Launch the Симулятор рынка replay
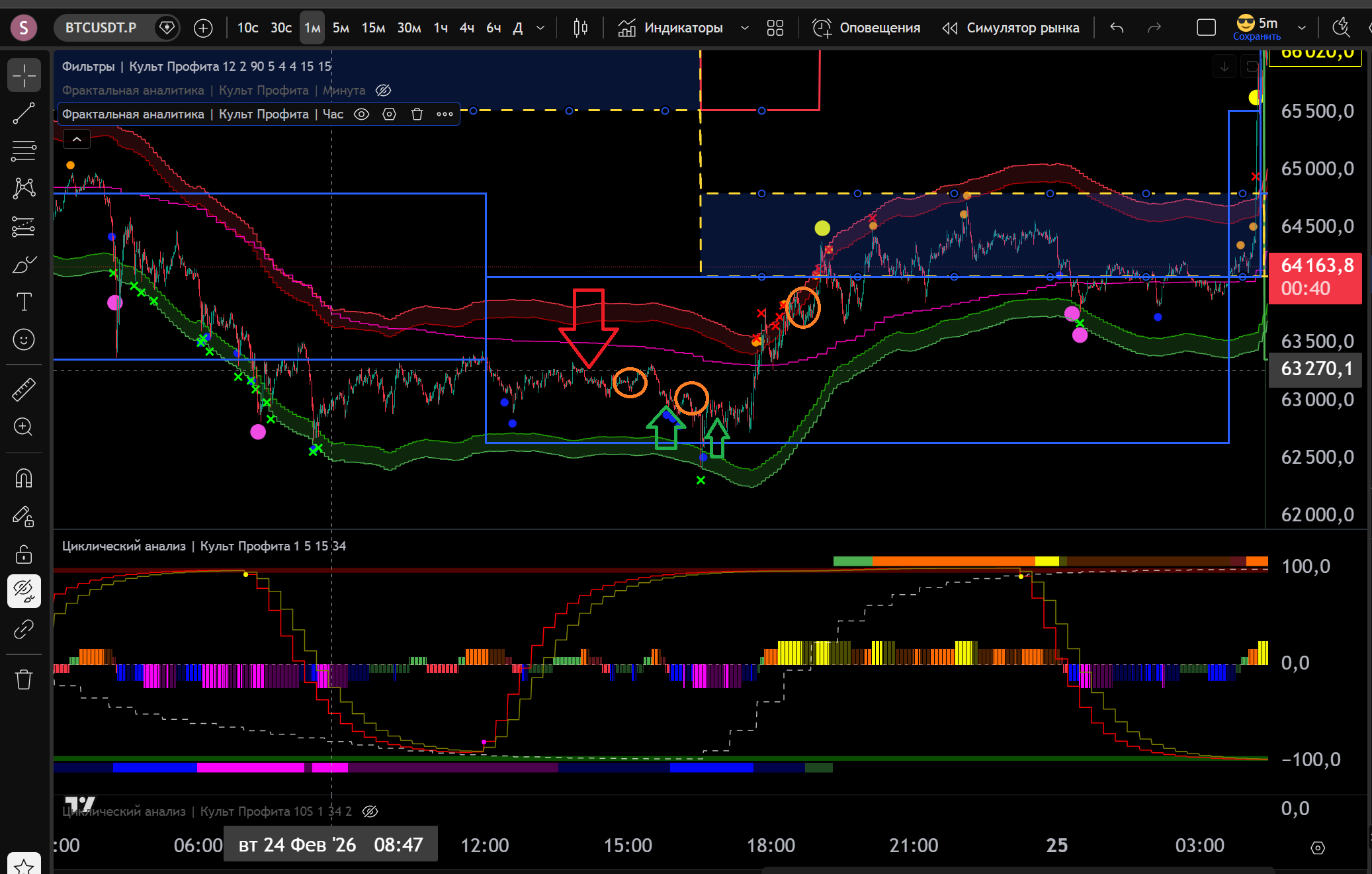 click(x=1011, y=28)
